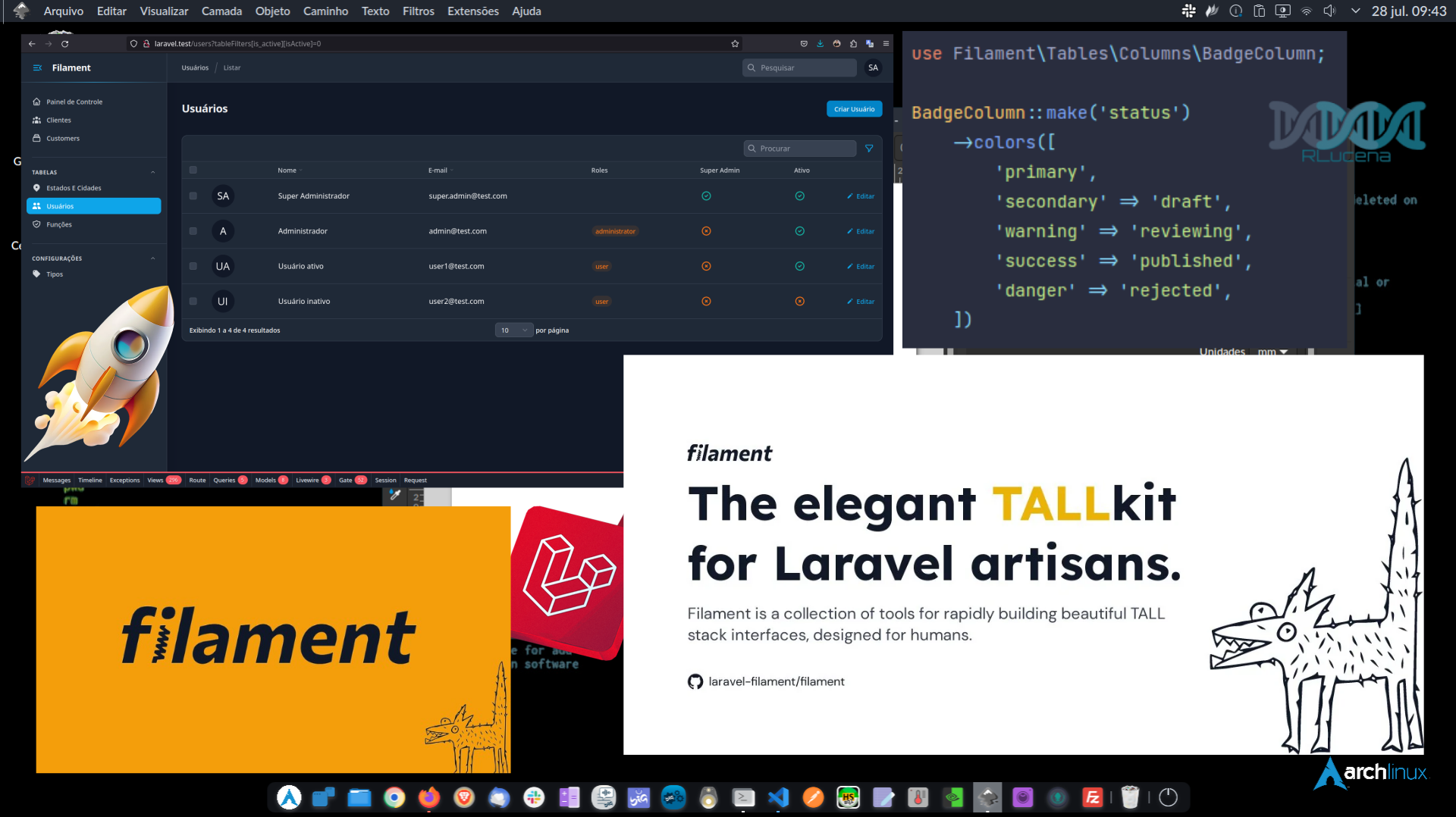Click the Super Admin cross icon for Administrador
The width and height of the screenshot is (1456, 817).
[706, 231]
